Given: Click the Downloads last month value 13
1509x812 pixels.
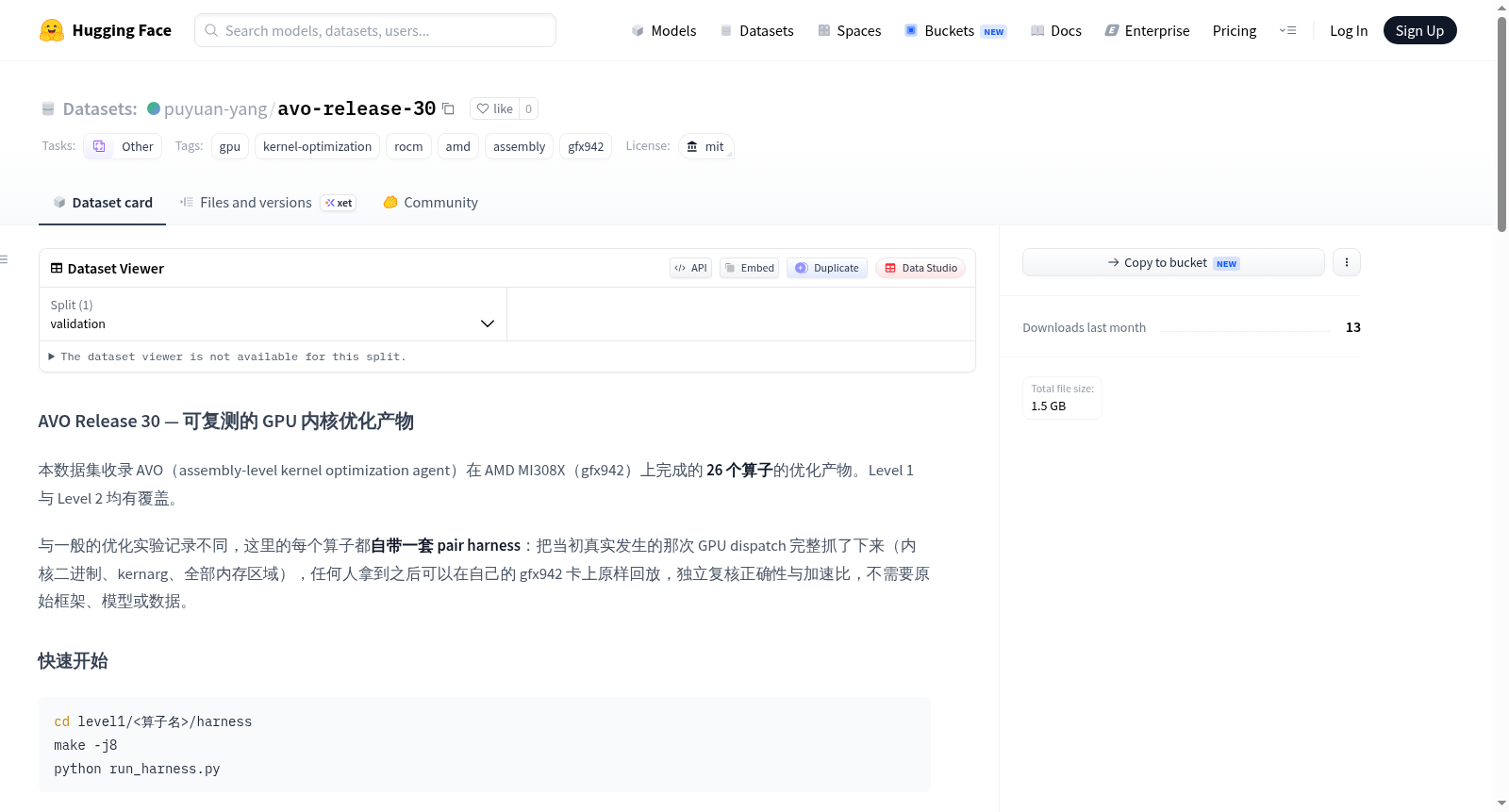Looking at the screenshot, I should coord(1353,327).
